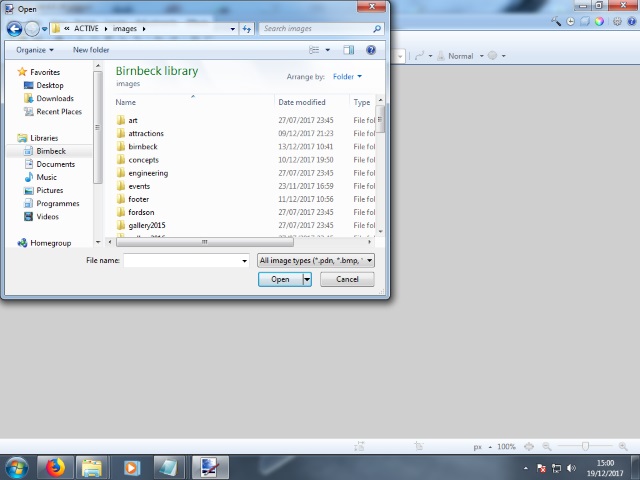Viewport: 640px width, 480px height.
Task: Open Paint.NET settings gear icon
Action: click(615, 20)
